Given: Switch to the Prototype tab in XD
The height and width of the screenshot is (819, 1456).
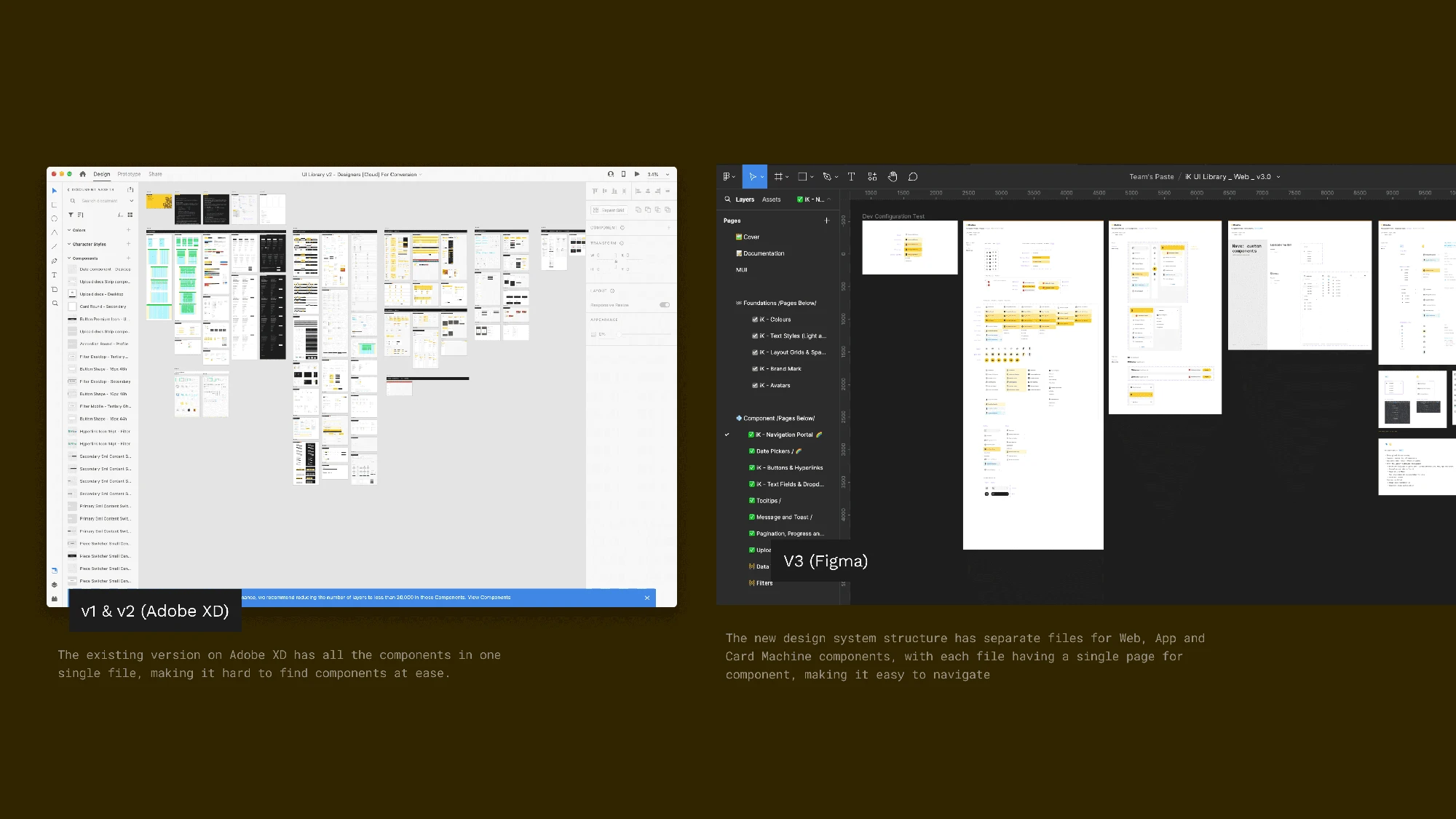Looking at the screenshot, I should click(129, 174).
